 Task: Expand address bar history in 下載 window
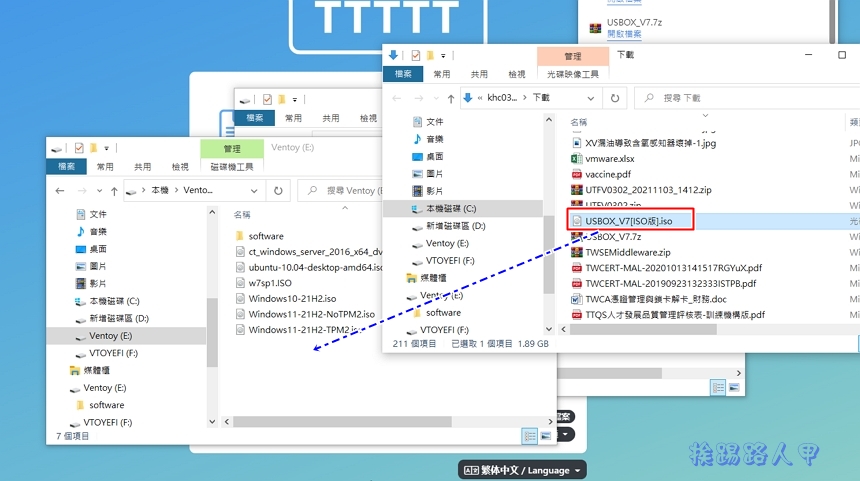[x=591, y=98]
